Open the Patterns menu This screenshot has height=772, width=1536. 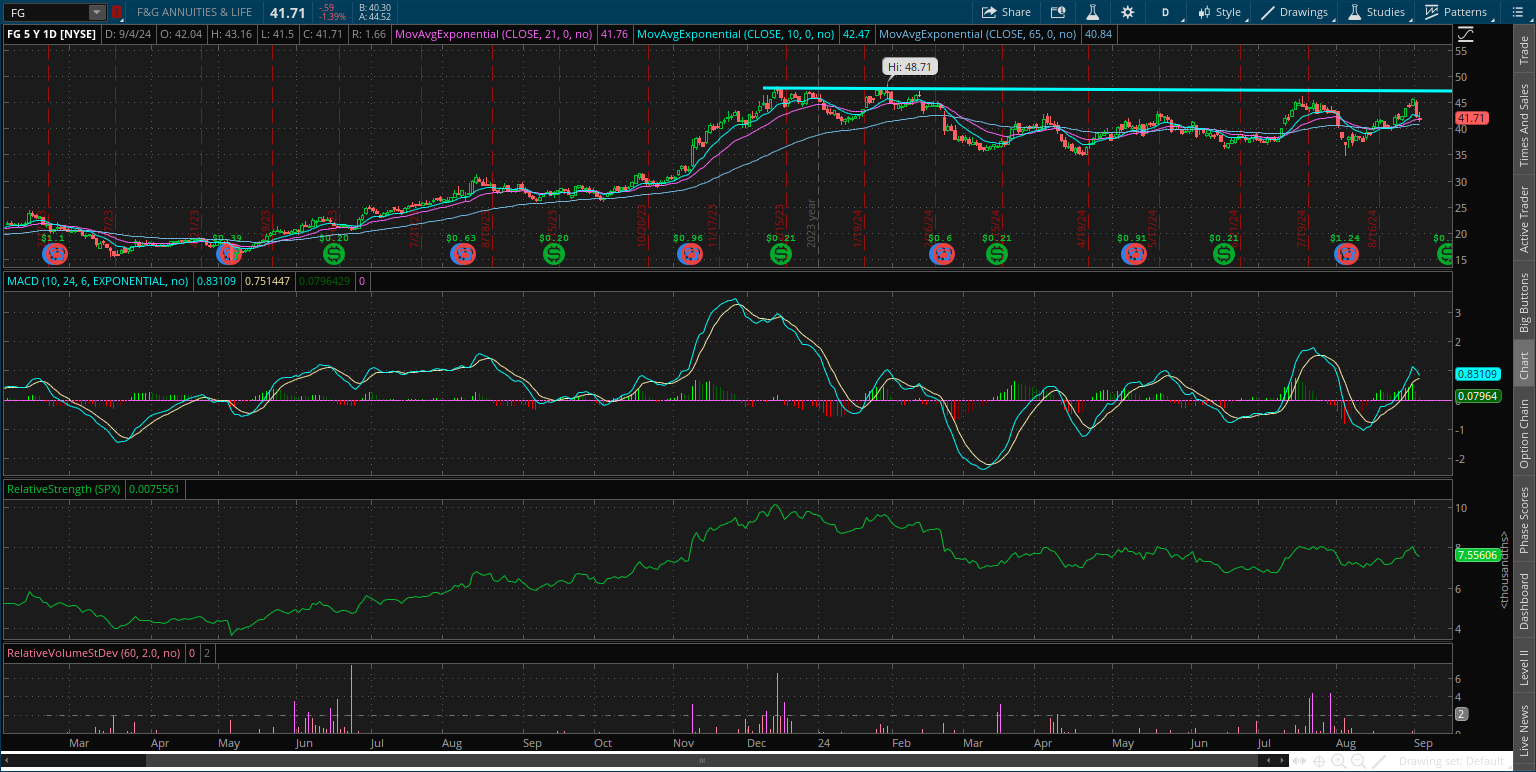click(1456, 12)
